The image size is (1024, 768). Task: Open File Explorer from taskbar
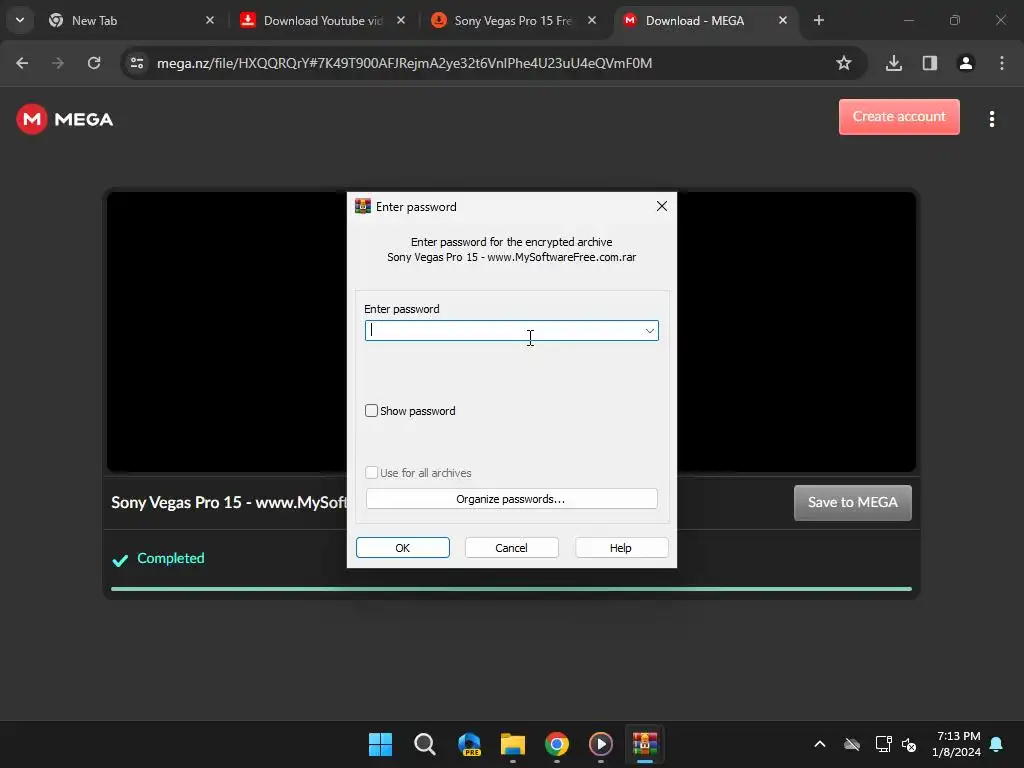(x=513, y=744)
